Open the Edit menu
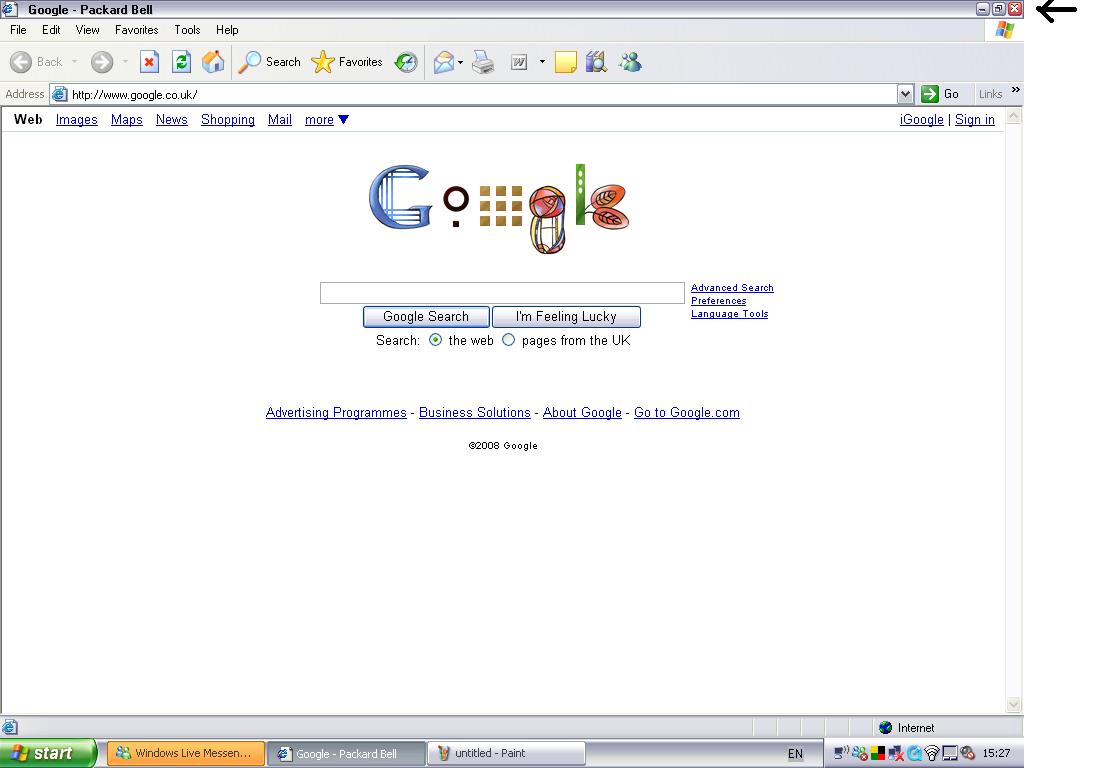 [x=51, y=30]
